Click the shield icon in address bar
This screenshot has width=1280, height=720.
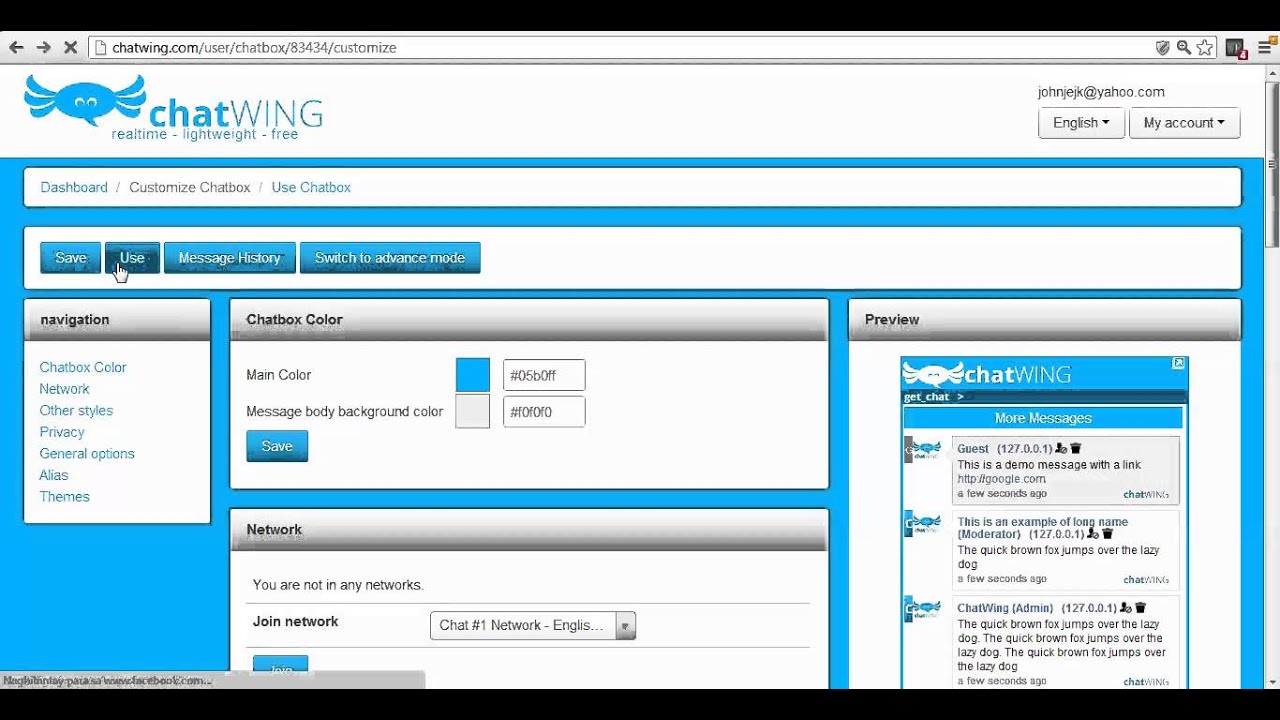point(1162,47)
